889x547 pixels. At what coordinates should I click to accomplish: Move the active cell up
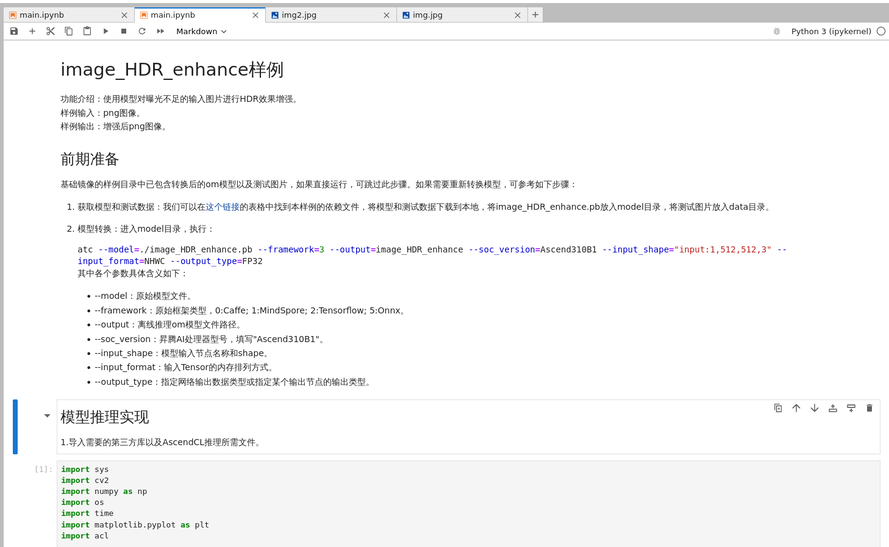[796, 408]
